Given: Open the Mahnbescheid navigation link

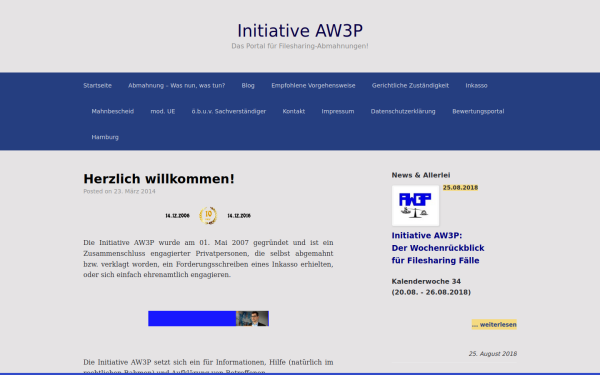Looking at the screenshot, I should pos(112,111).
